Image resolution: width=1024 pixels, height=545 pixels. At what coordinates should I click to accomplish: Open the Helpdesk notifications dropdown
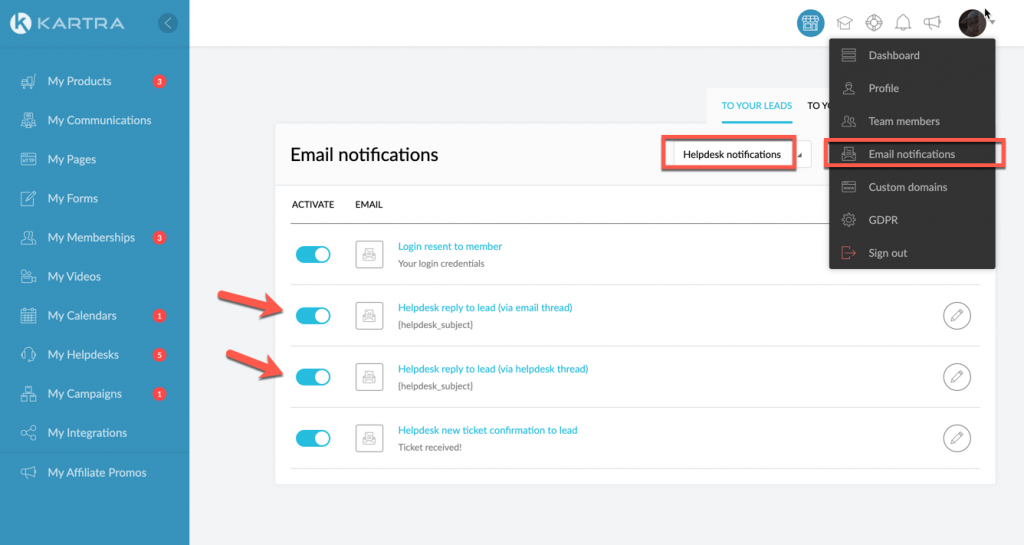click(737, 154)
